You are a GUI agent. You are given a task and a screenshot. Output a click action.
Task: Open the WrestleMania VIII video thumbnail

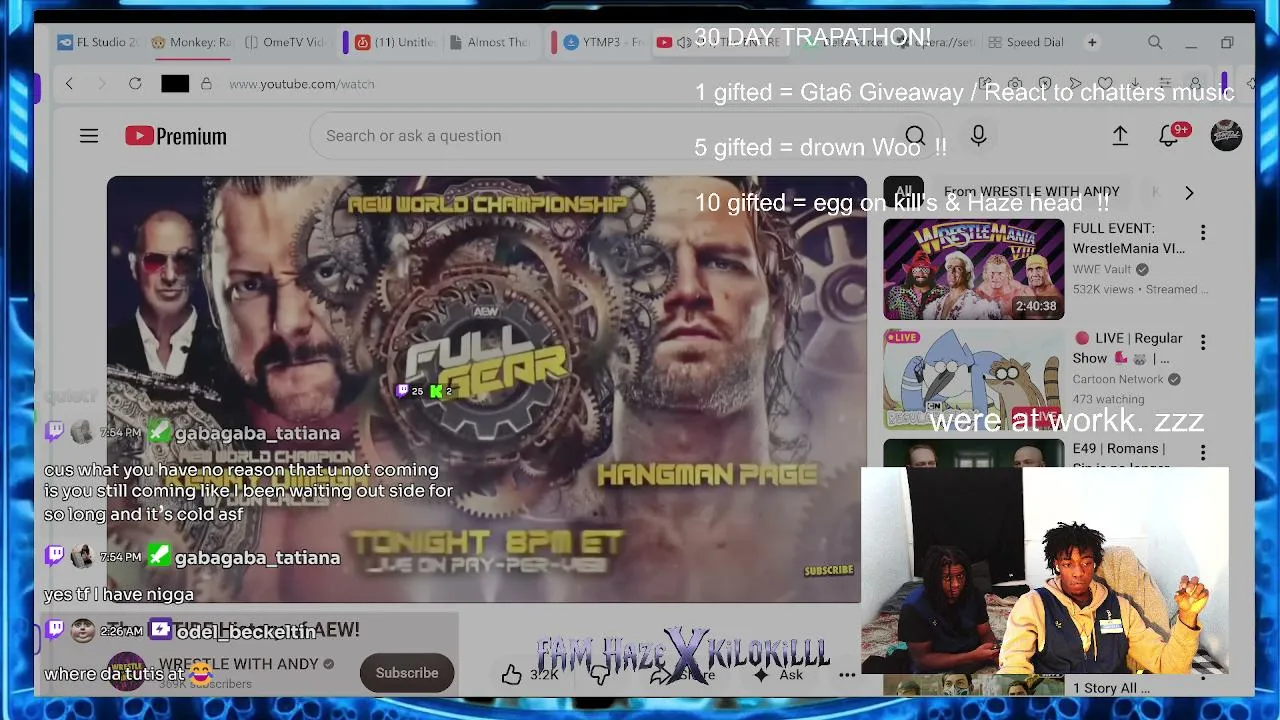pyautogui.click(x=974, y=270)
